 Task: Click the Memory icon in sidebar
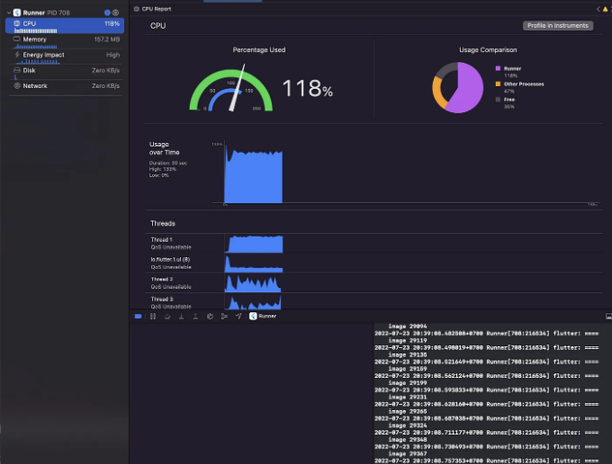17,39
